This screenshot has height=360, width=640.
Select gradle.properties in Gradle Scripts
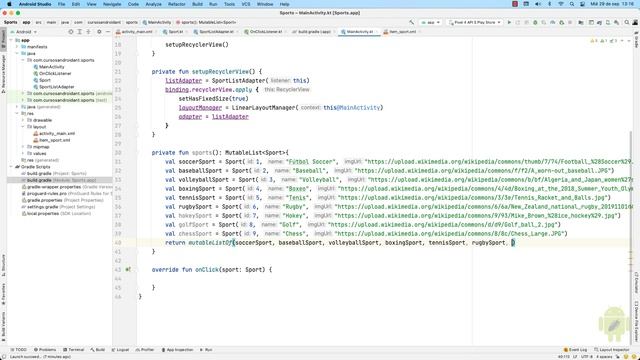point(62,200)
